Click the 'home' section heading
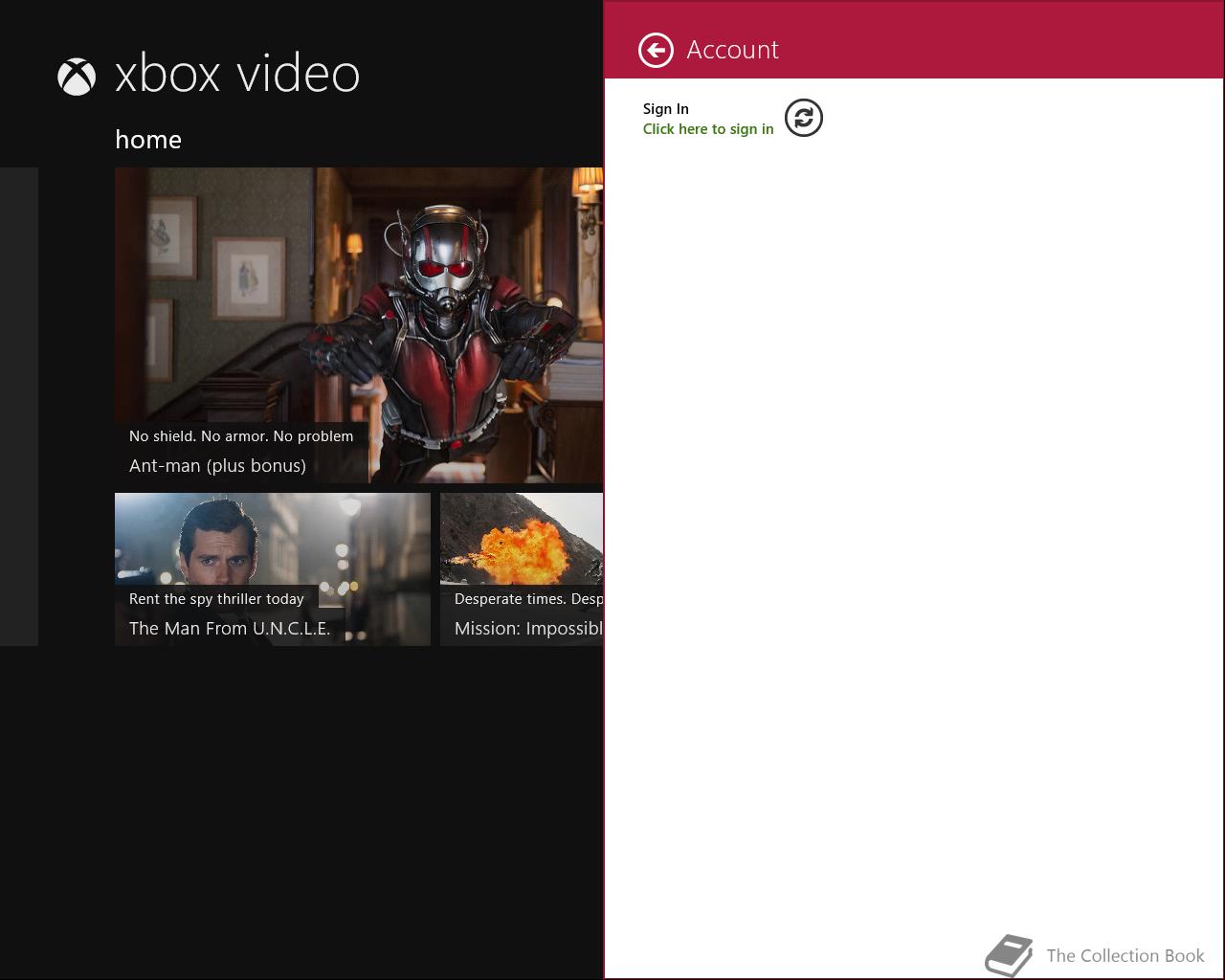The image size is (1225, 980). 148,140
